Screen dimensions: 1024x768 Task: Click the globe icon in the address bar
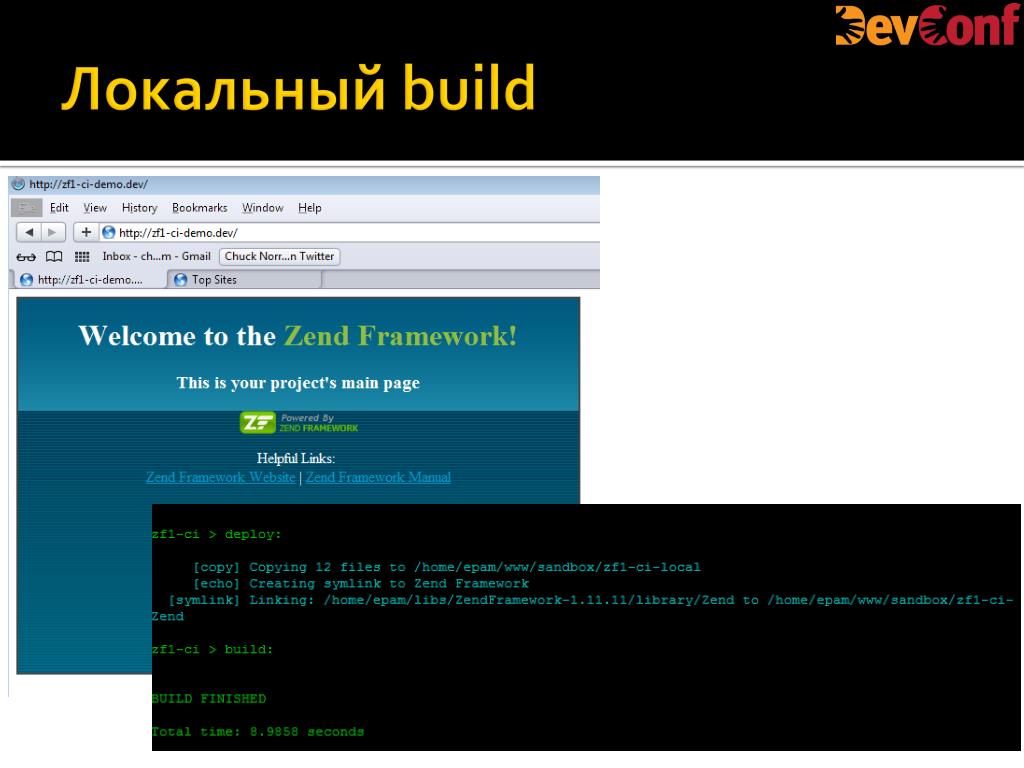[108, 232]
